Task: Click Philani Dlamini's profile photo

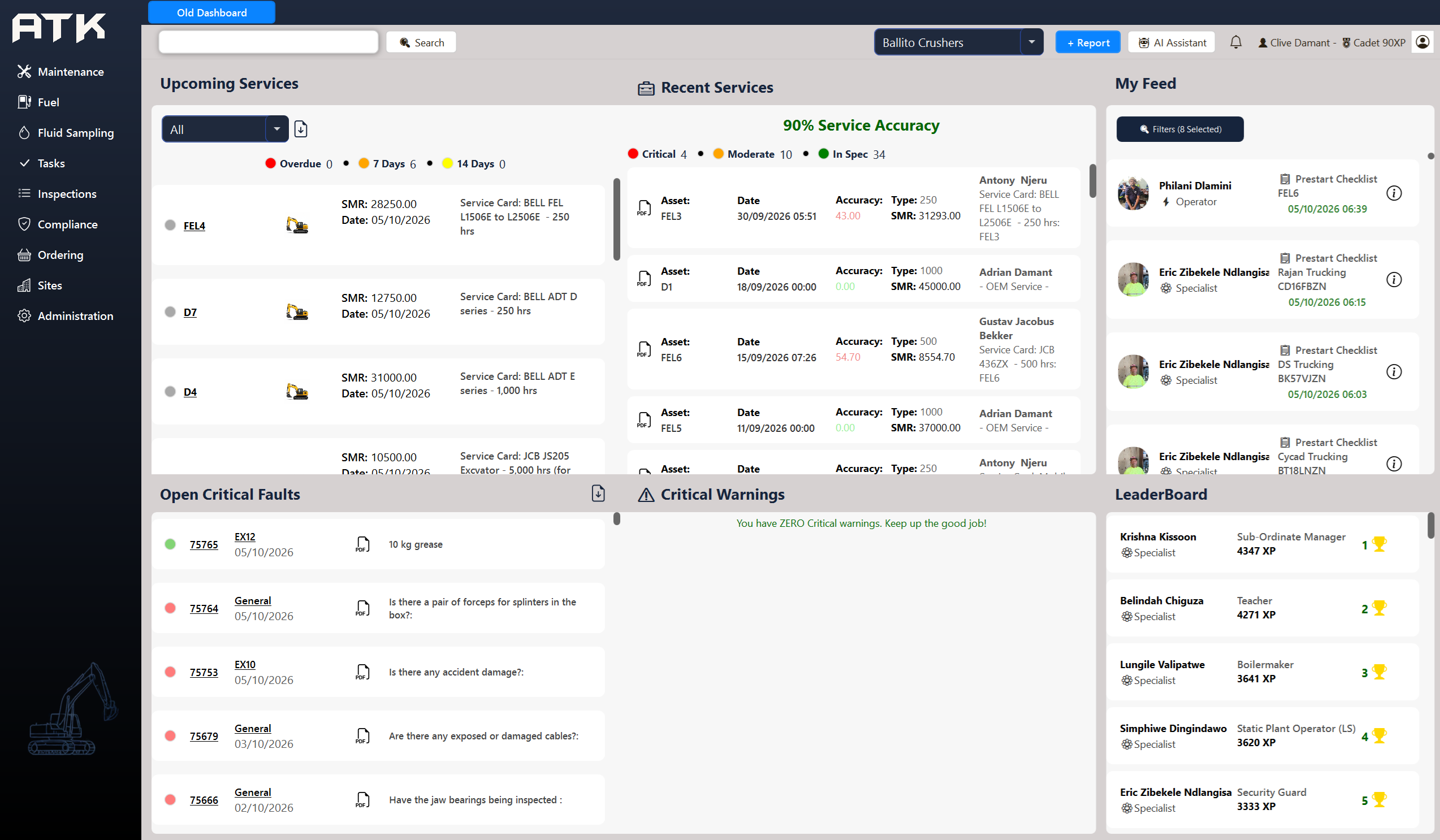Action: (1133, 193)
